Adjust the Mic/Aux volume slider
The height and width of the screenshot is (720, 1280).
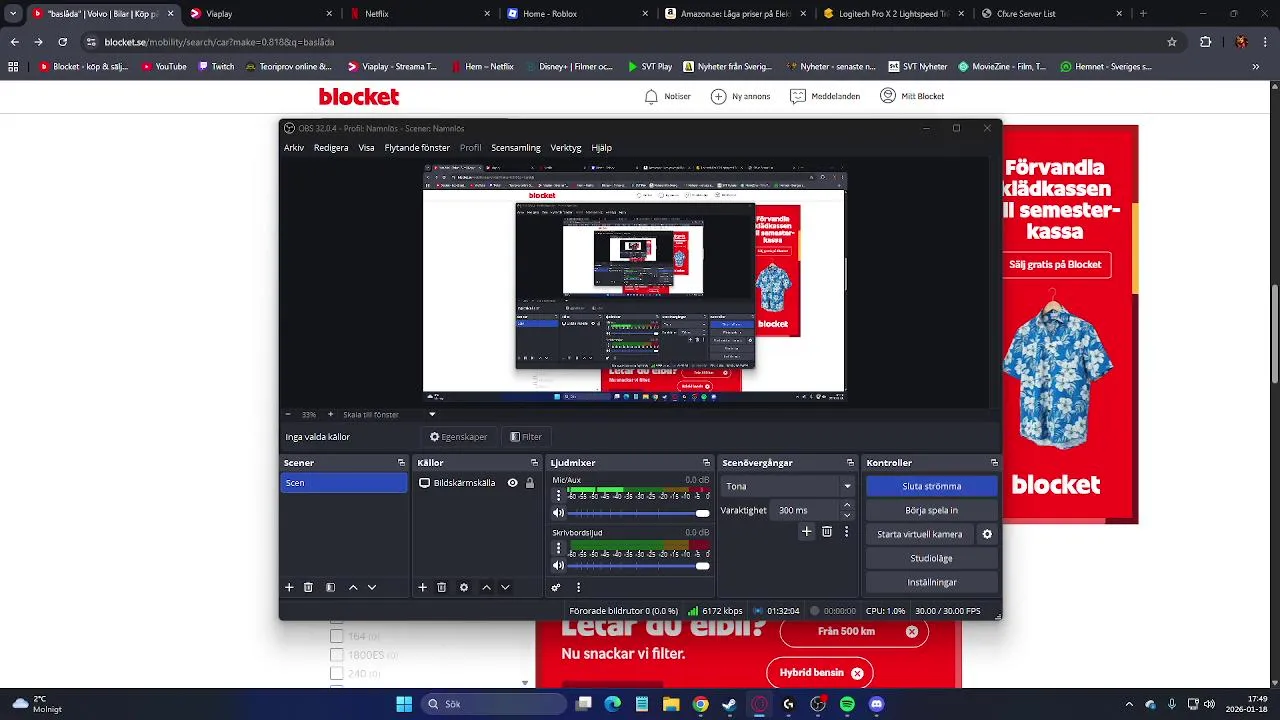pyautogui.click(x=639, y=513)
